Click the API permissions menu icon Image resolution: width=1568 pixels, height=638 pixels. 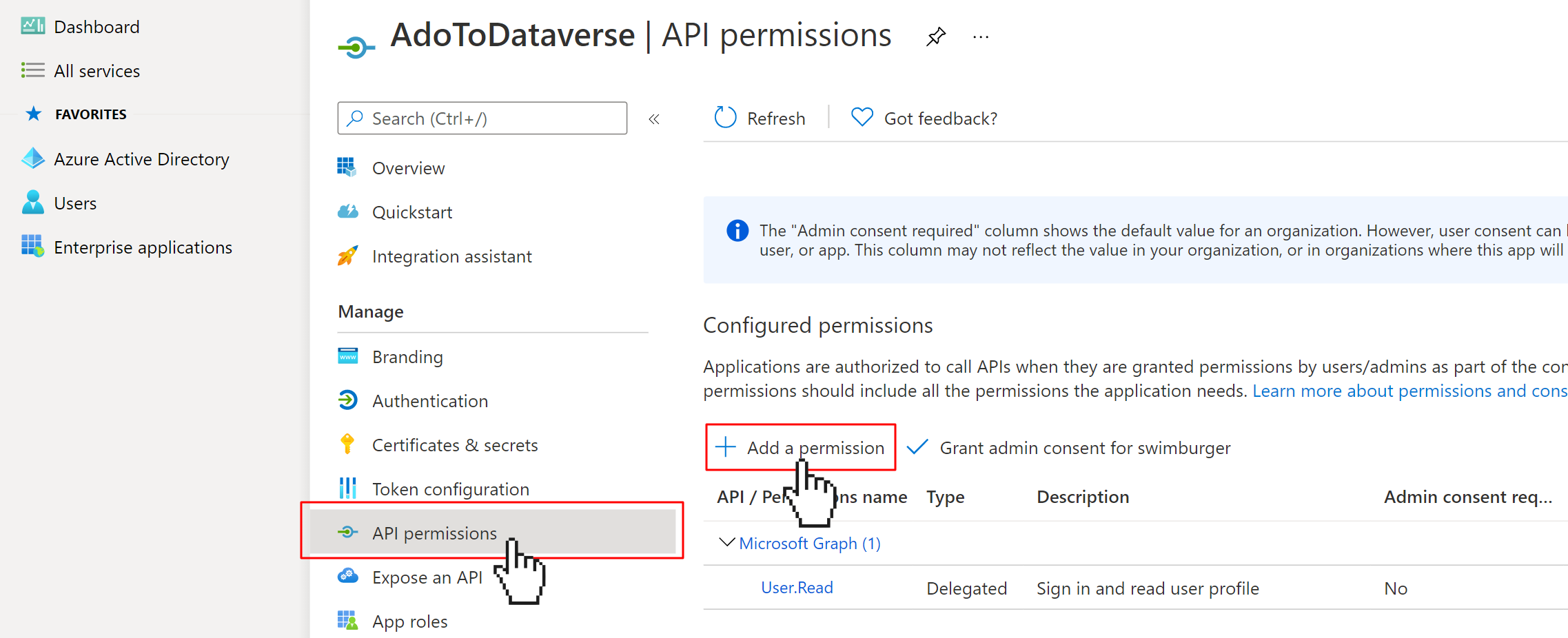pyautogui.click(x=348, y=532)
